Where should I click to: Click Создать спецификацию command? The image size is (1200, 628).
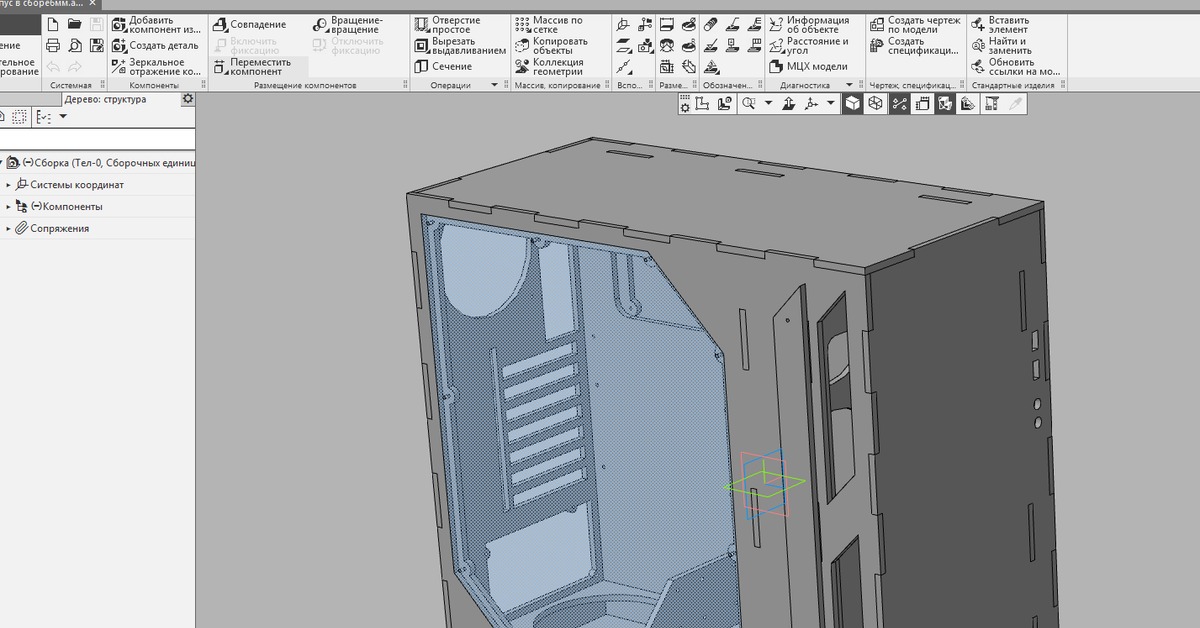[914, 46]
